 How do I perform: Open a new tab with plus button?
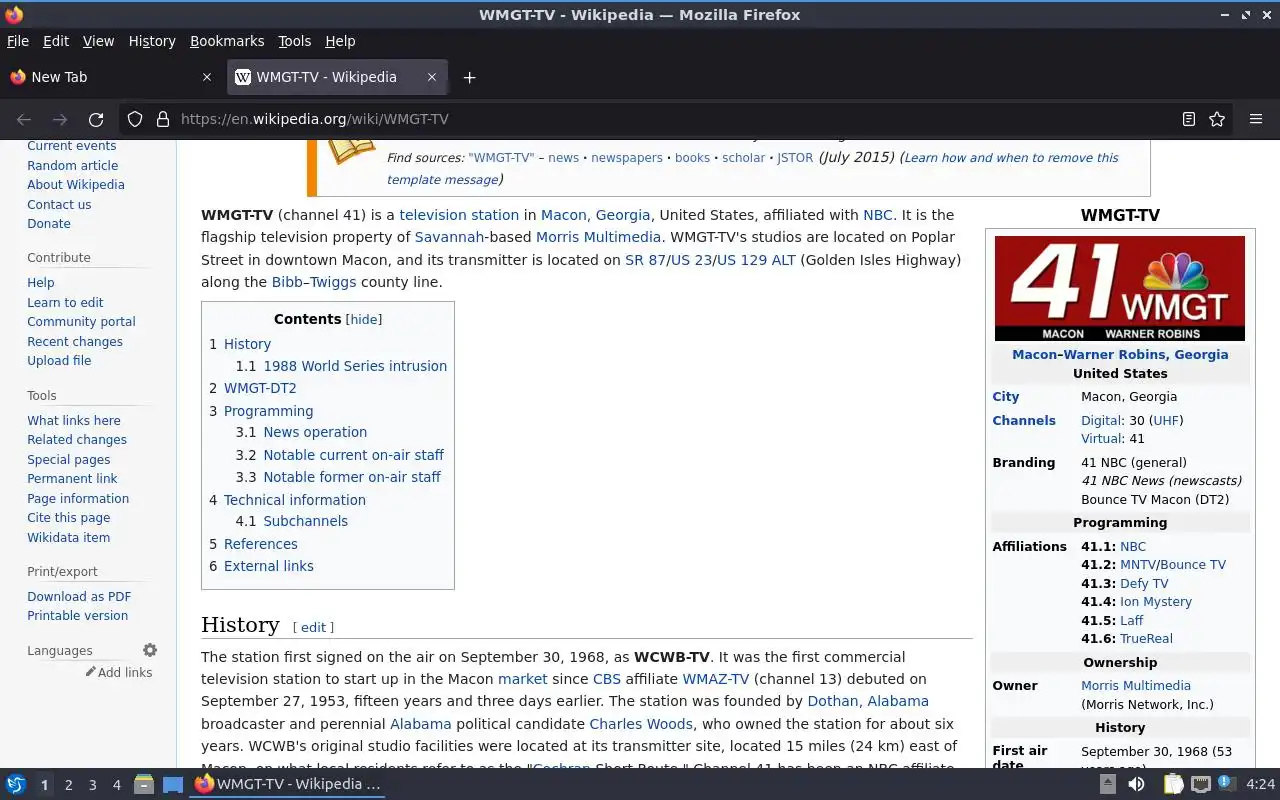coord(469,77)
